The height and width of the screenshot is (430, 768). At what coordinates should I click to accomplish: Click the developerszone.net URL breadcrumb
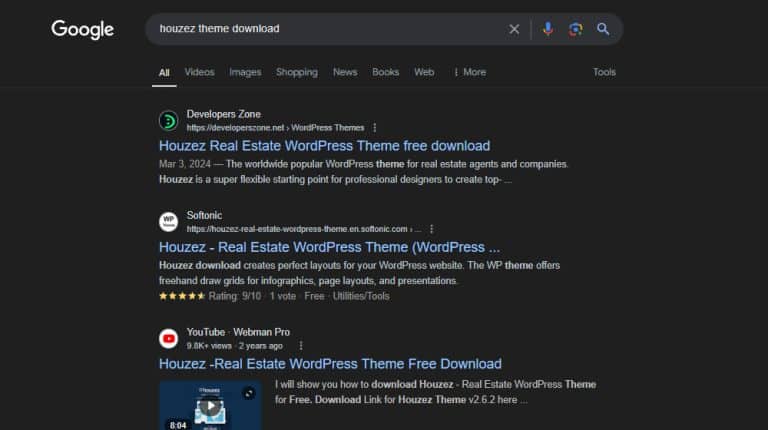[x=275, y=128]
